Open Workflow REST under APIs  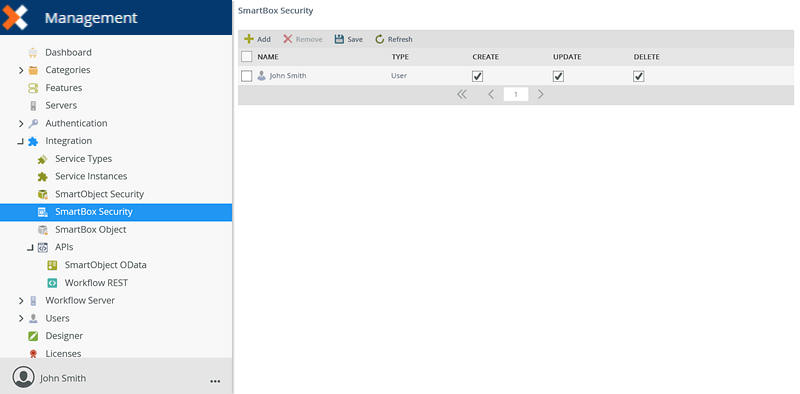coord(96,283)
